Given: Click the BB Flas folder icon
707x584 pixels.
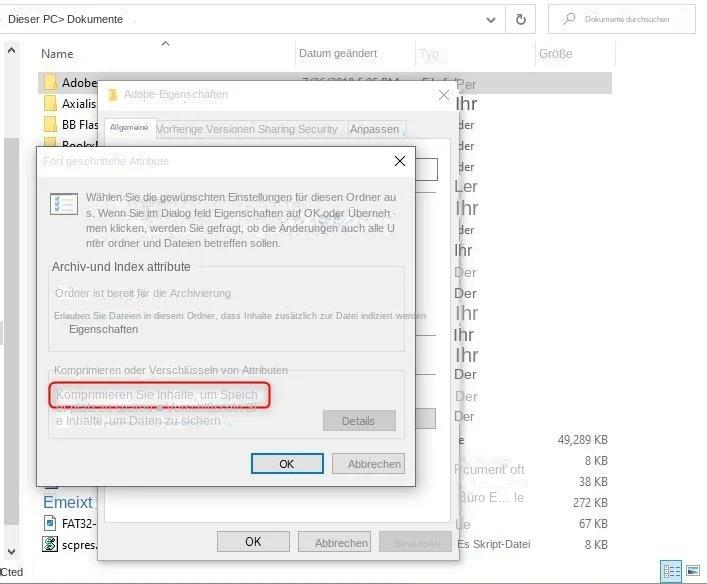Looking at the screenshot, I should [x=50, y=125].
